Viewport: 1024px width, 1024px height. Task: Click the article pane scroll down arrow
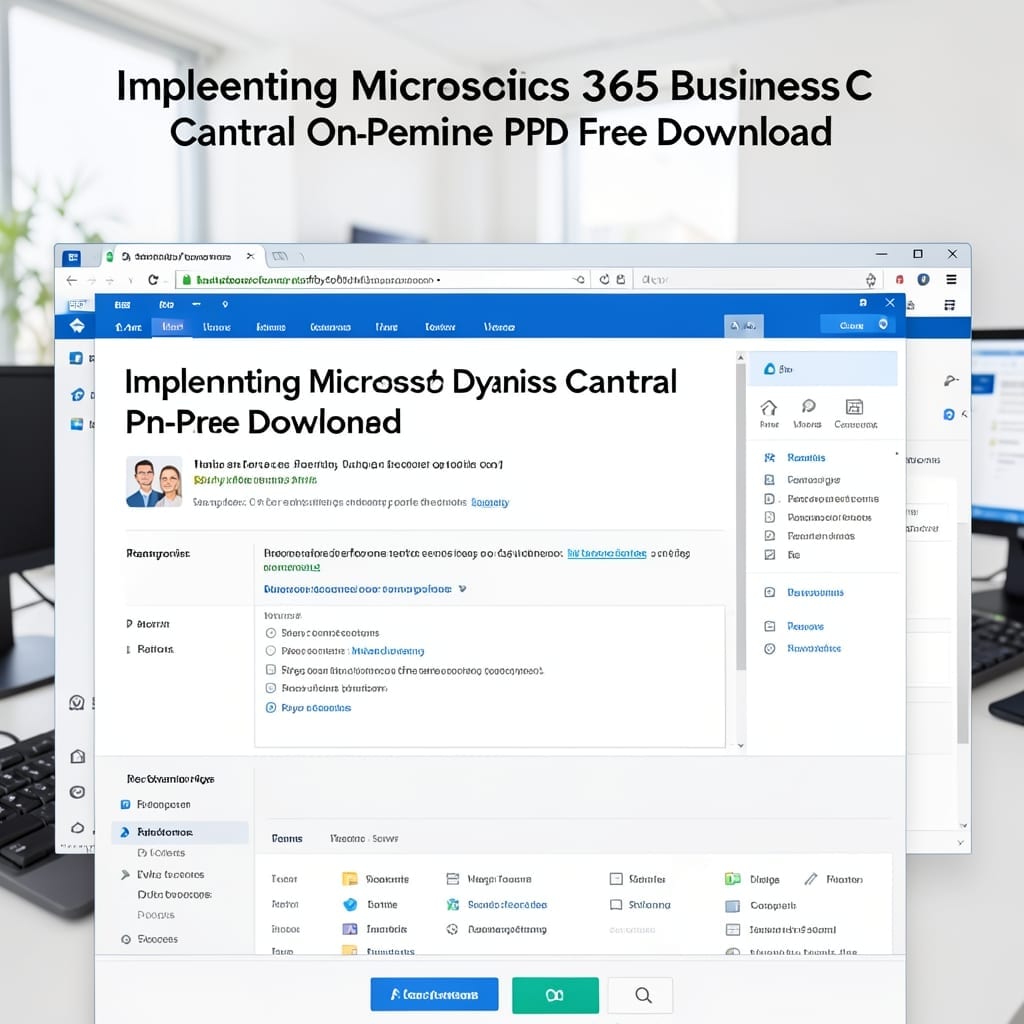pos(741,745)
